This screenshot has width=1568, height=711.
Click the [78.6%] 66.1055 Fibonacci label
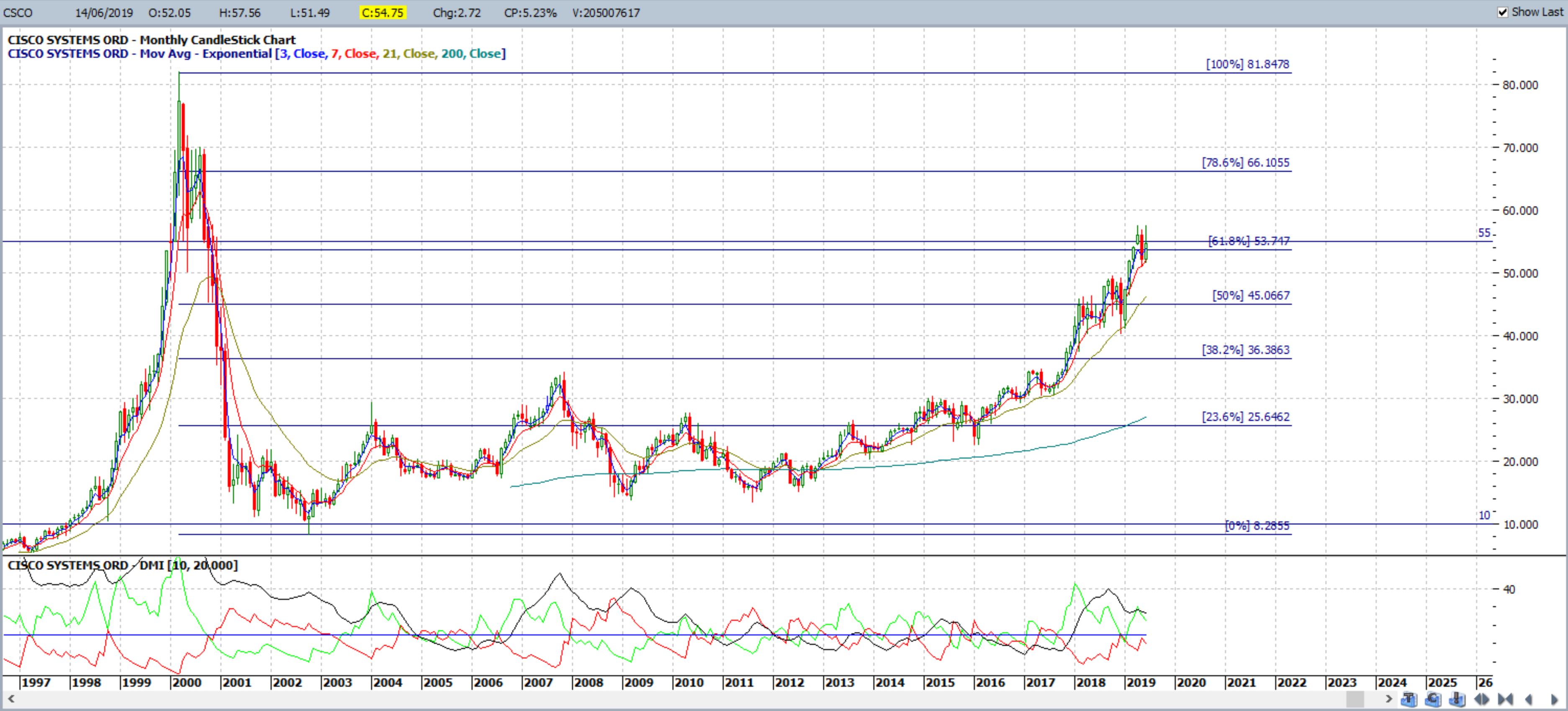click(x=1245, y=162)
